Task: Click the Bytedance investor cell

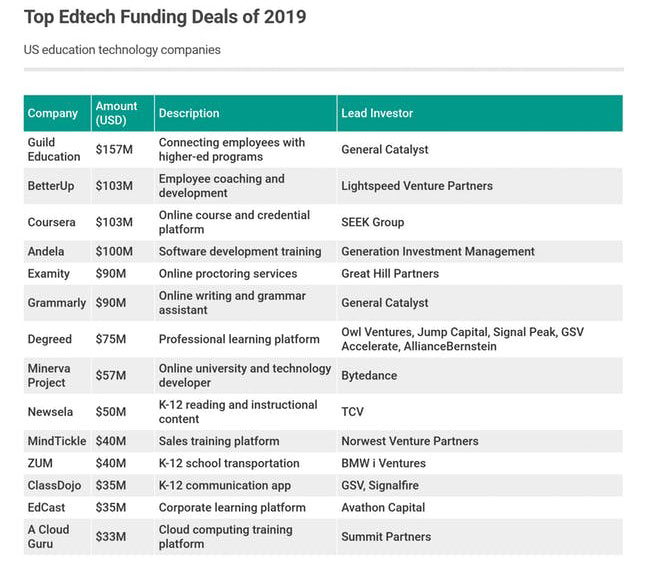Action: tap(480, 376)
